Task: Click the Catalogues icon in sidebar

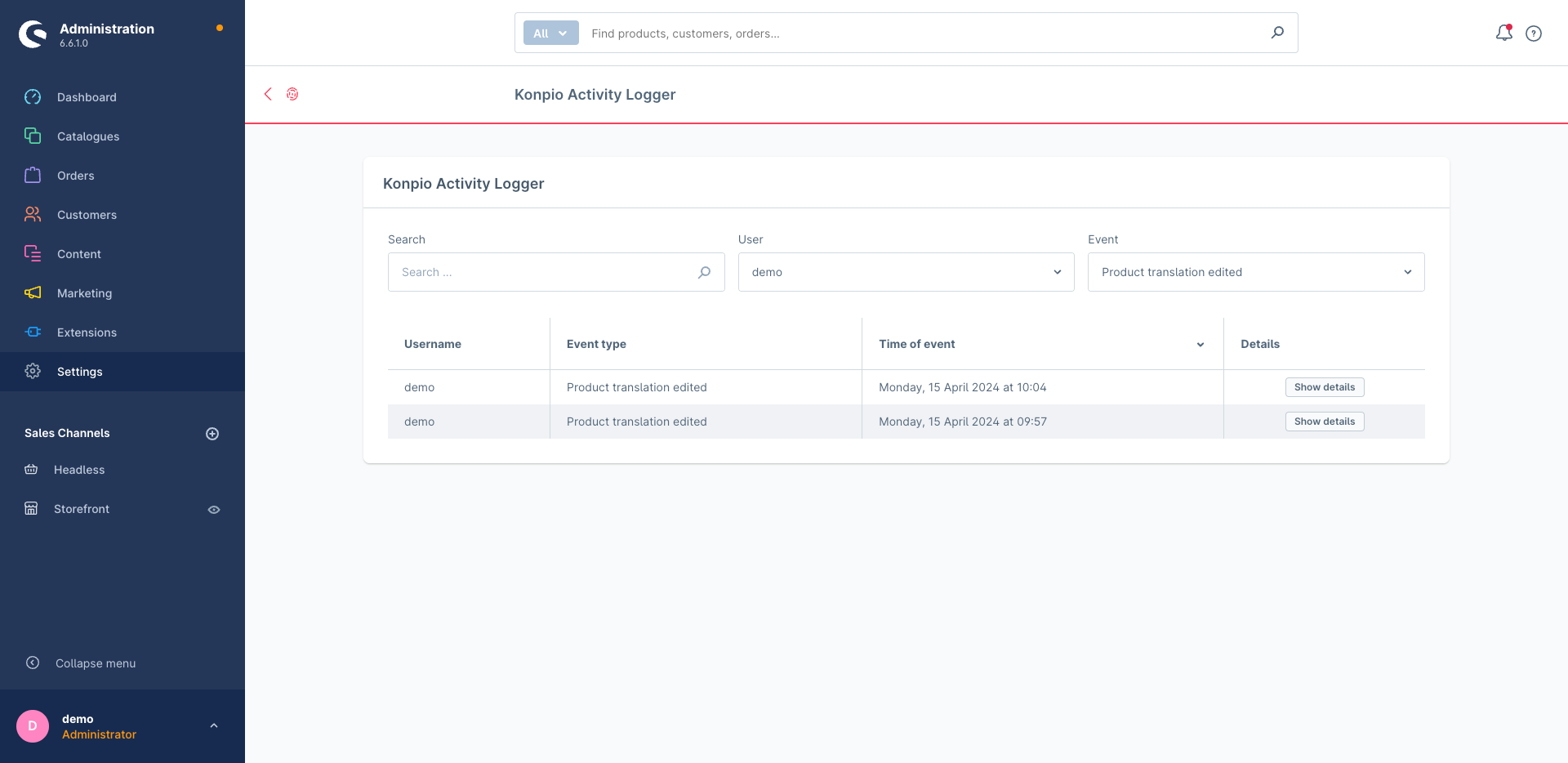Action: pos(33,136)
